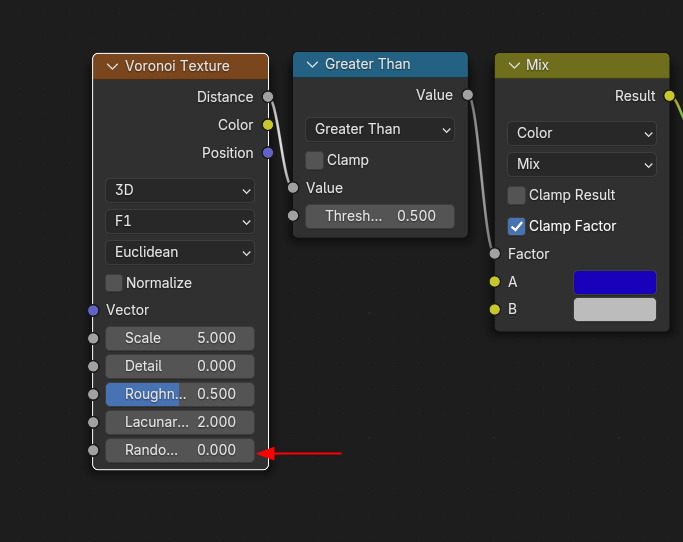
Task: Click the A input socket of Mix
Action: click(495, 282)
